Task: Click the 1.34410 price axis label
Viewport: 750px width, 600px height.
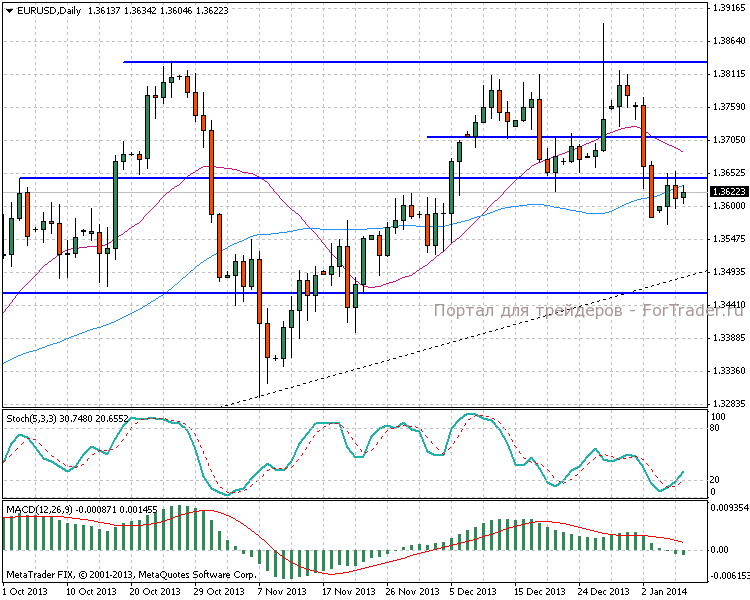Action: coord(729,305)
